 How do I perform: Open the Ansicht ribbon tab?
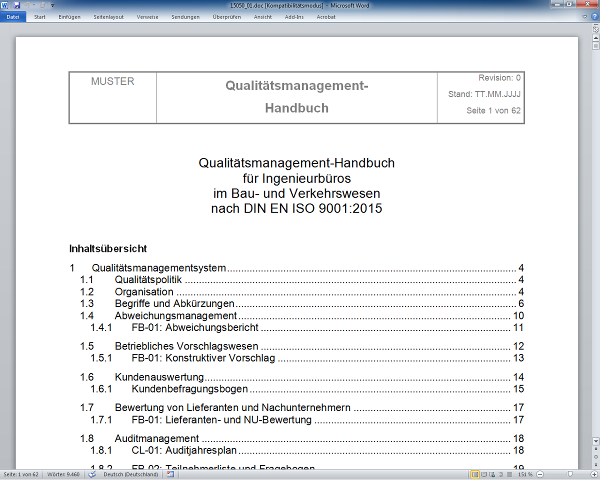coord(261,17)
